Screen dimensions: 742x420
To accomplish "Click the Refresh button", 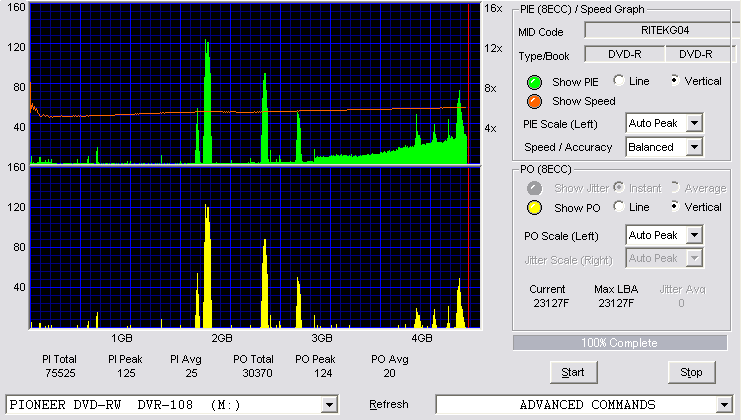I will tap(389, 405).
